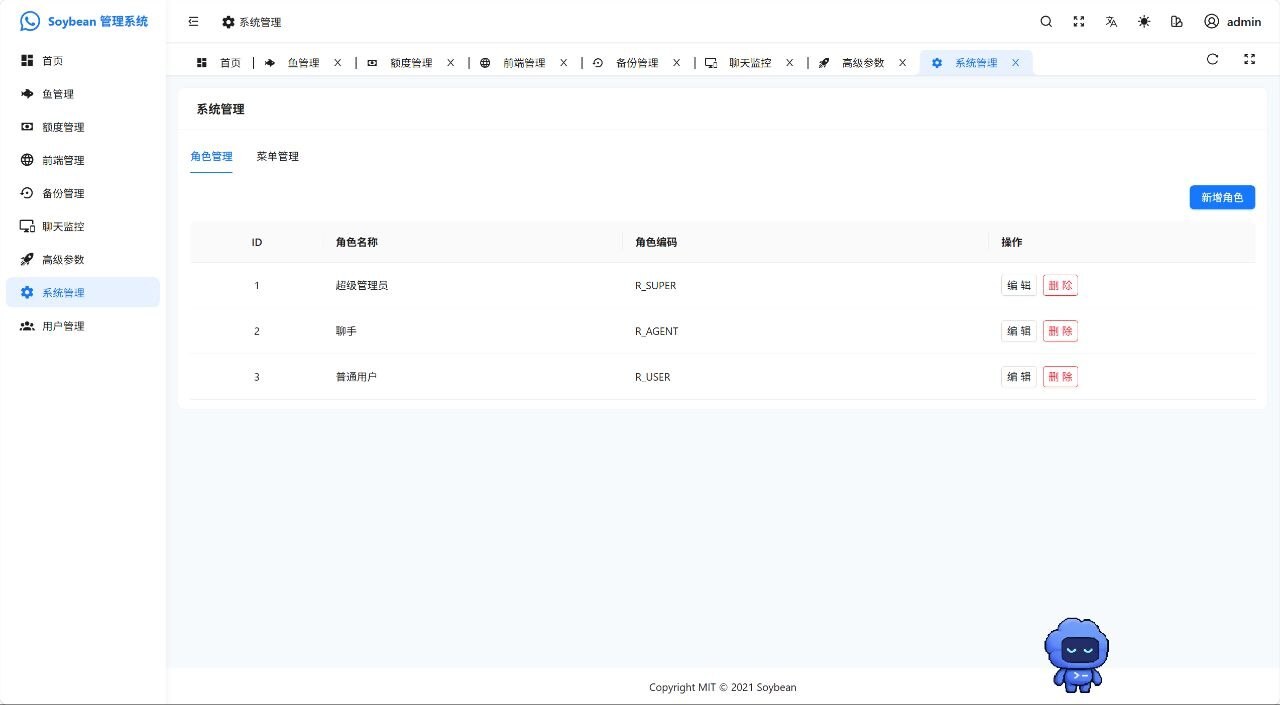Image resolution: width=1280 pixels, height=705 pixels.
Task: Close the 聊天监控 tab
Action: pyautogui.click(x=789, y=62)
